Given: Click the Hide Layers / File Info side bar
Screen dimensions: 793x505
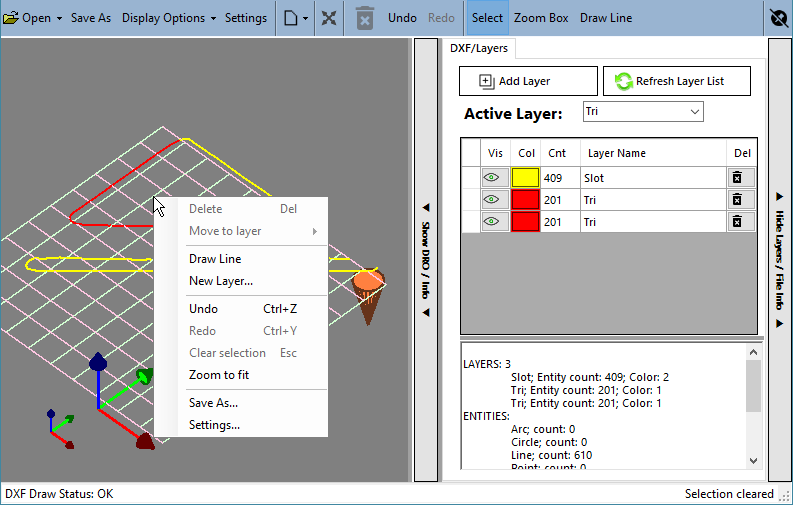Looking at the screenshot, I should pyautogui.click(x=779, y=260).
